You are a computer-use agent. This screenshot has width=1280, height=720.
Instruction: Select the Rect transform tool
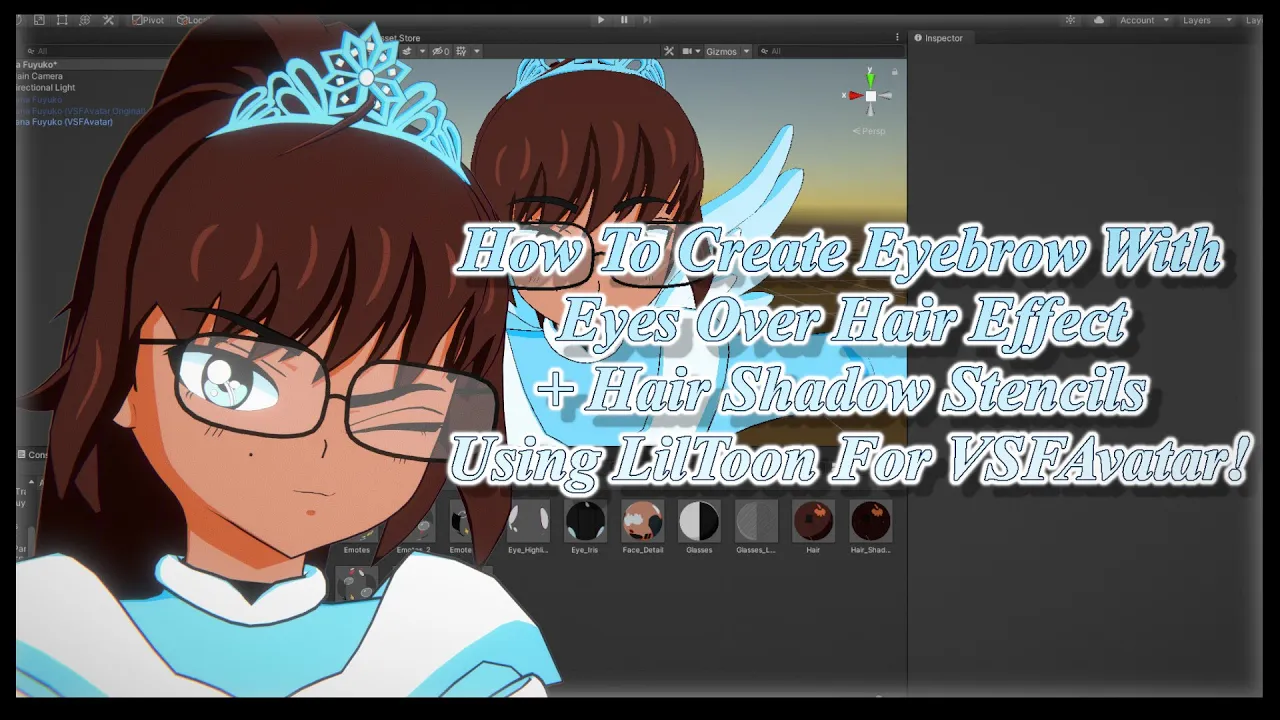(62, 20)
